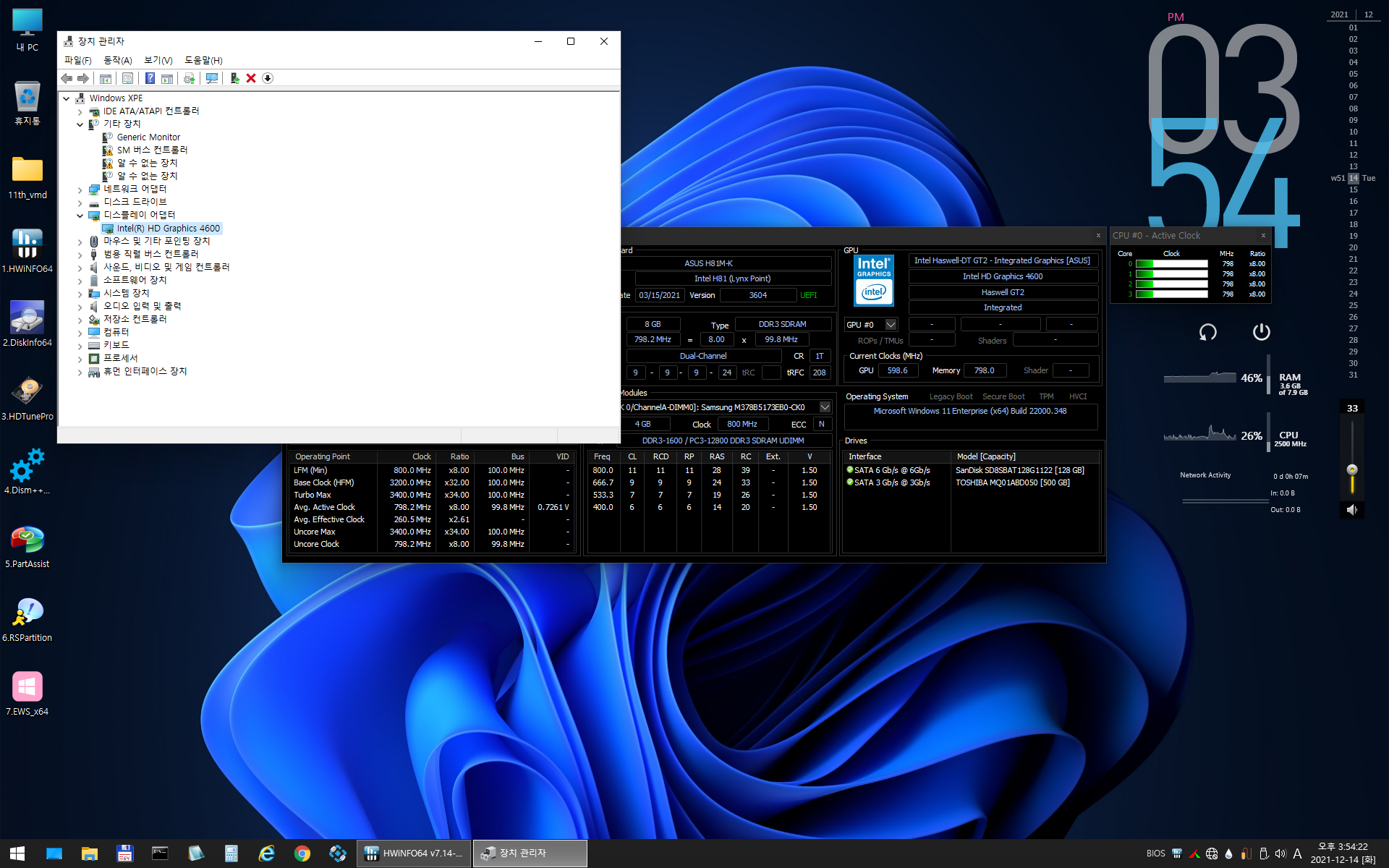Expand IDE ATA/ATAPI 컨트롤러 node
This screenshot has width=1389, height=868.
click(80, 111)
